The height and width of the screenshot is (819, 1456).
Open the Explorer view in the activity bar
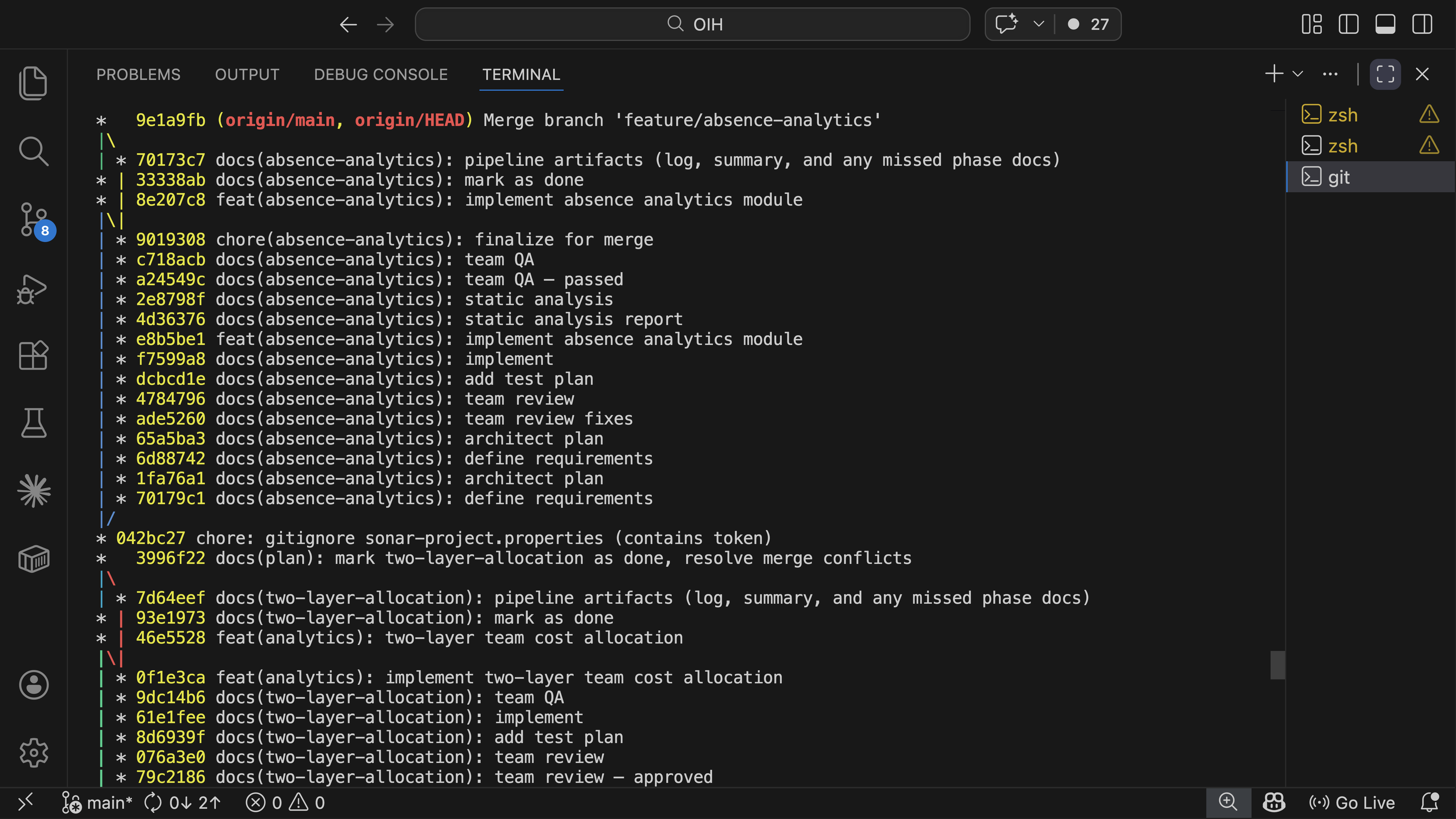tap(33, 83)
